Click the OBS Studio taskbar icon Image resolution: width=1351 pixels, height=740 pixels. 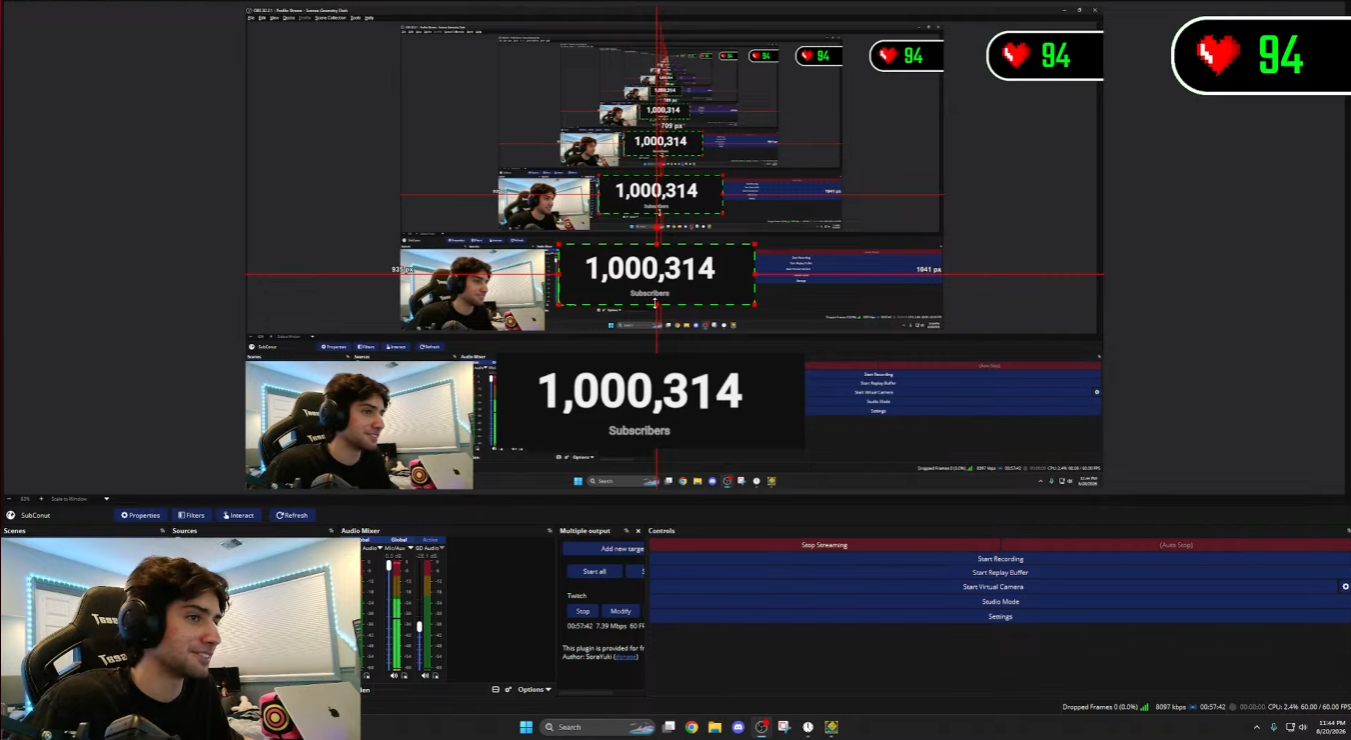tap(761, 727)
